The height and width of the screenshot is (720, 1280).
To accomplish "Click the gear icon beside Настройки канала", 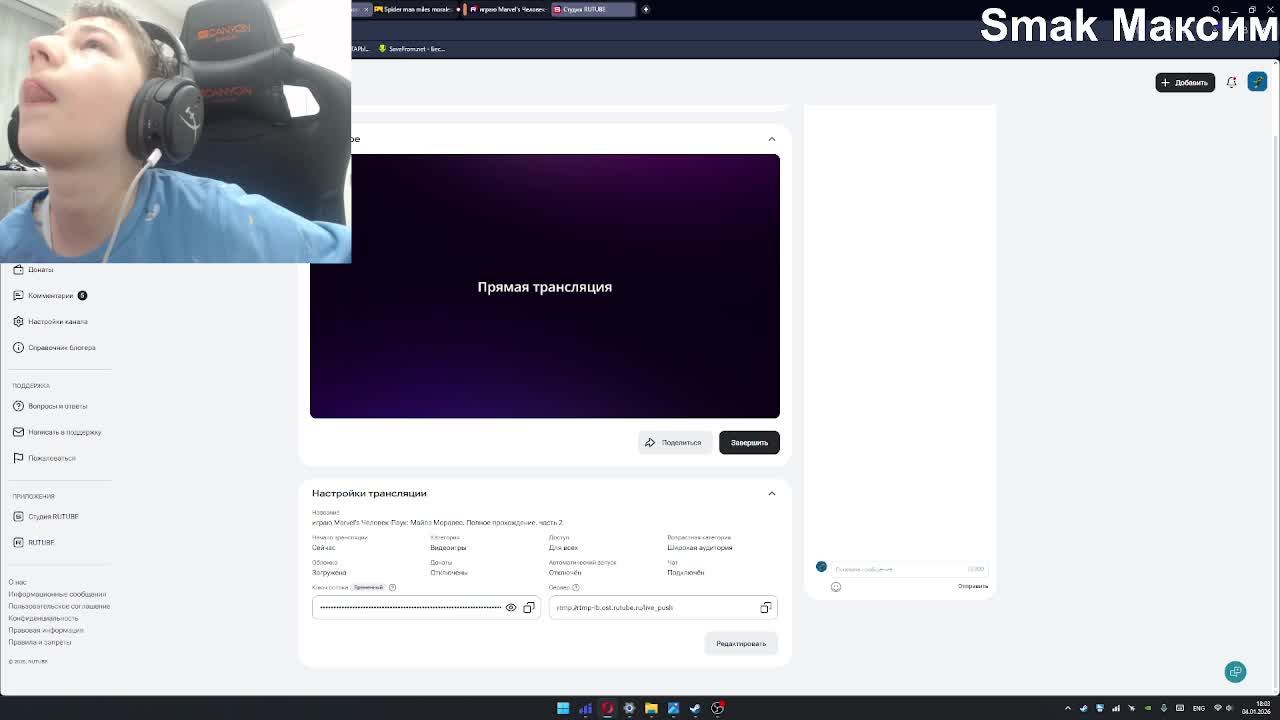I will coord(18,321).
